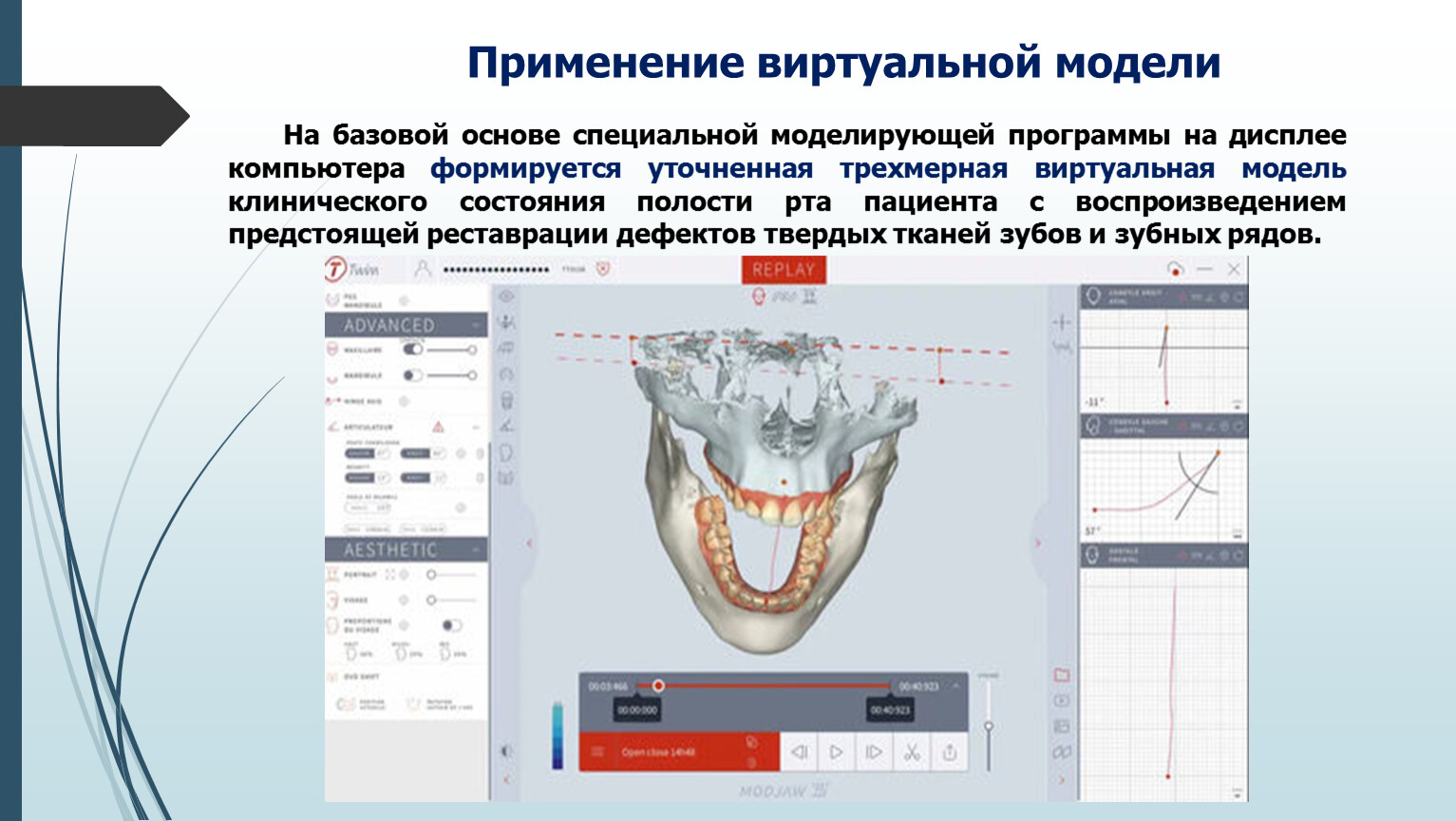Step to the previous frame
Image resolution: width=1456 pixels, height=821 pixels.
click(x=799, y=753)
